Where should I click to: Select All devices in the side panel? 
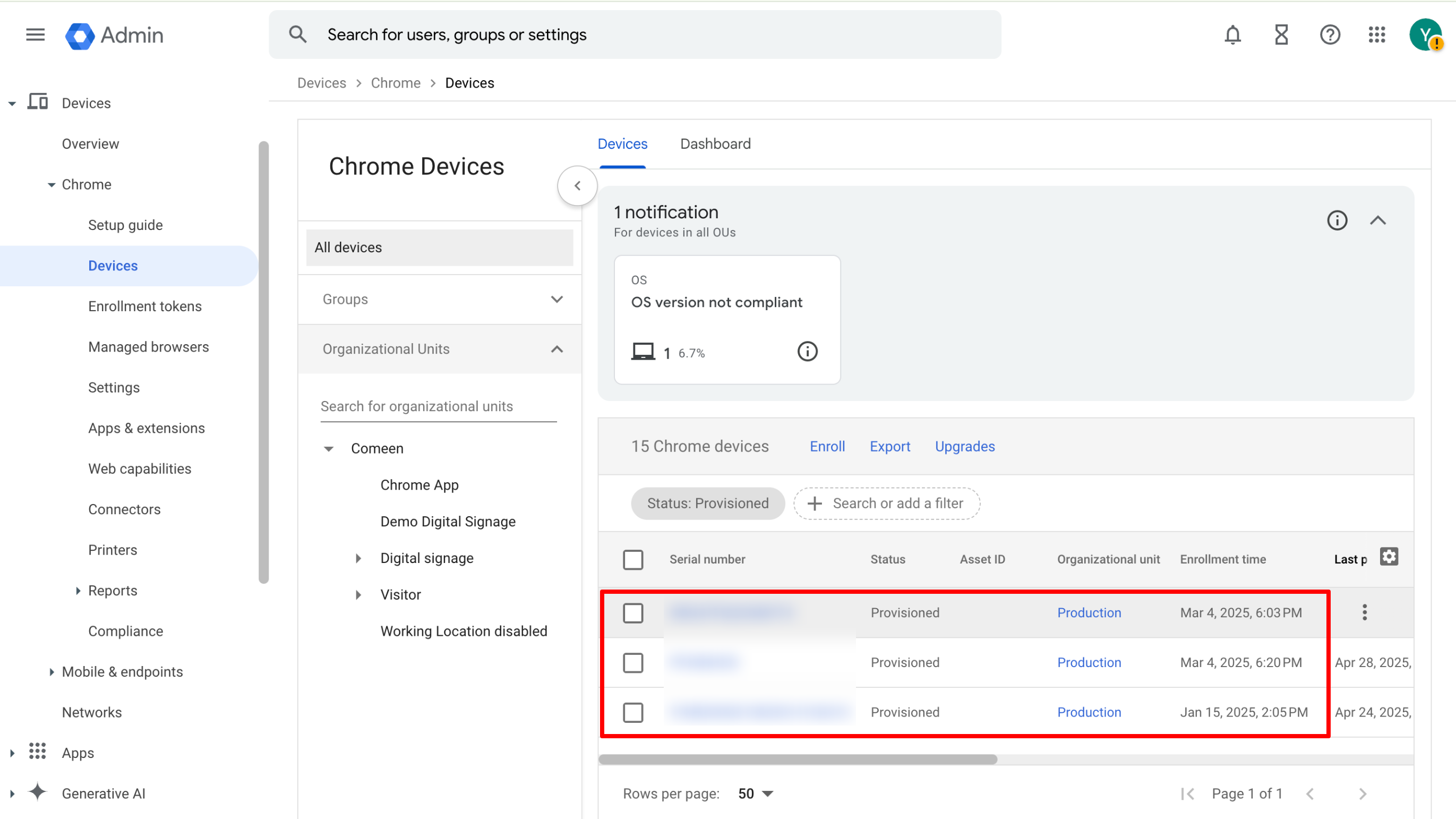pos(440,248)
